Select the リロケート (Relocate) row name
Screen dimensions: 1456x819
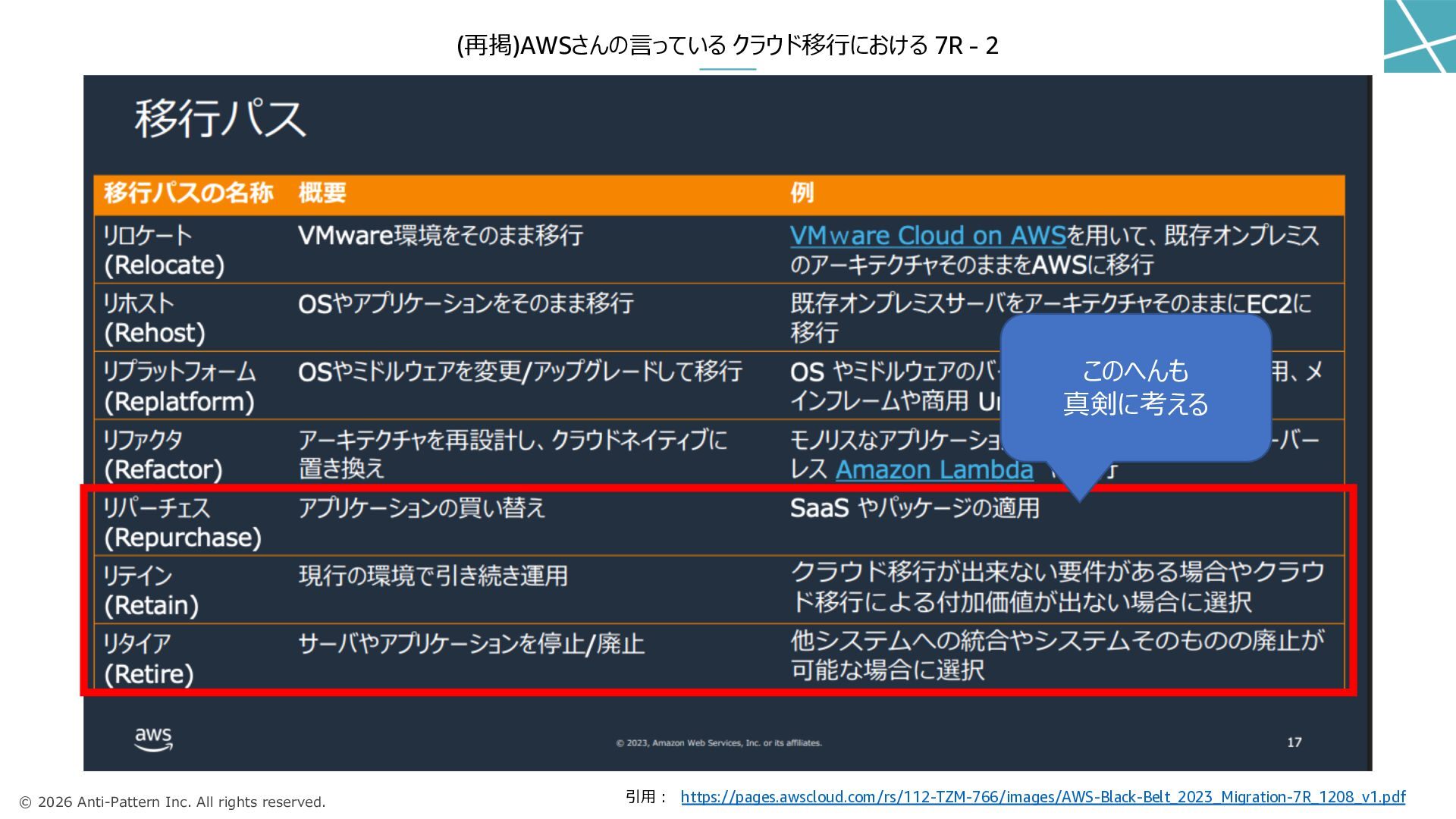coord(164,250)
